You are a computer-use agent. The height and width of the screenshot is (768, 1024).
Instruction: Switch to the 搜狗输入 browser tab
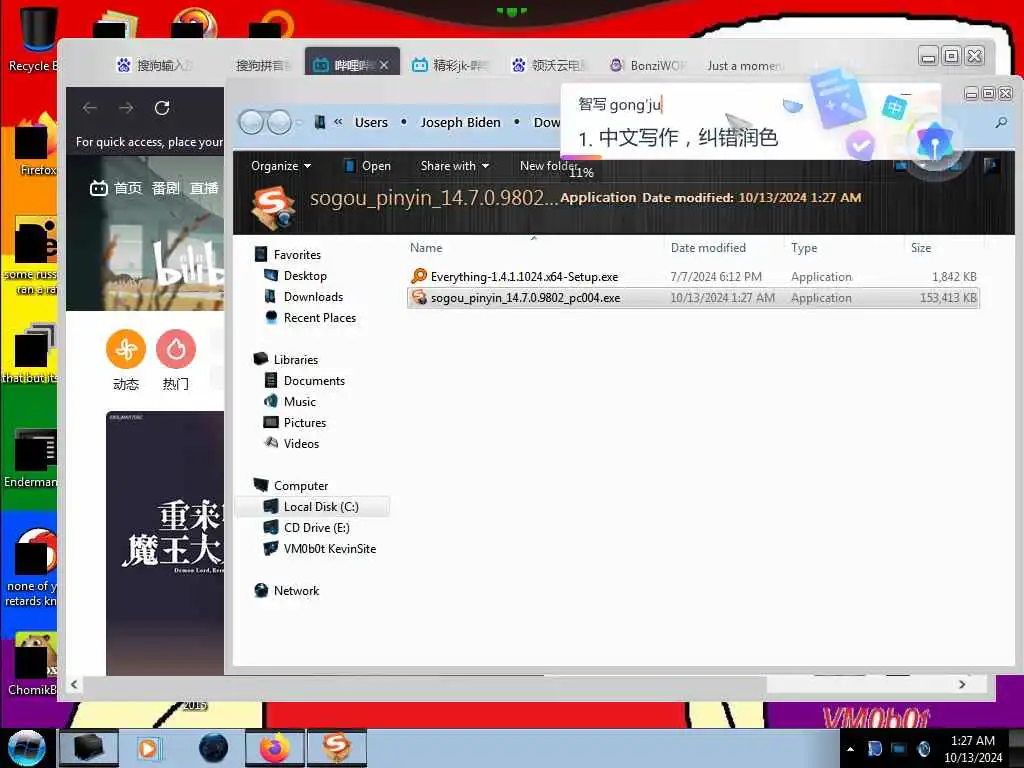click(x=155, y=65)
